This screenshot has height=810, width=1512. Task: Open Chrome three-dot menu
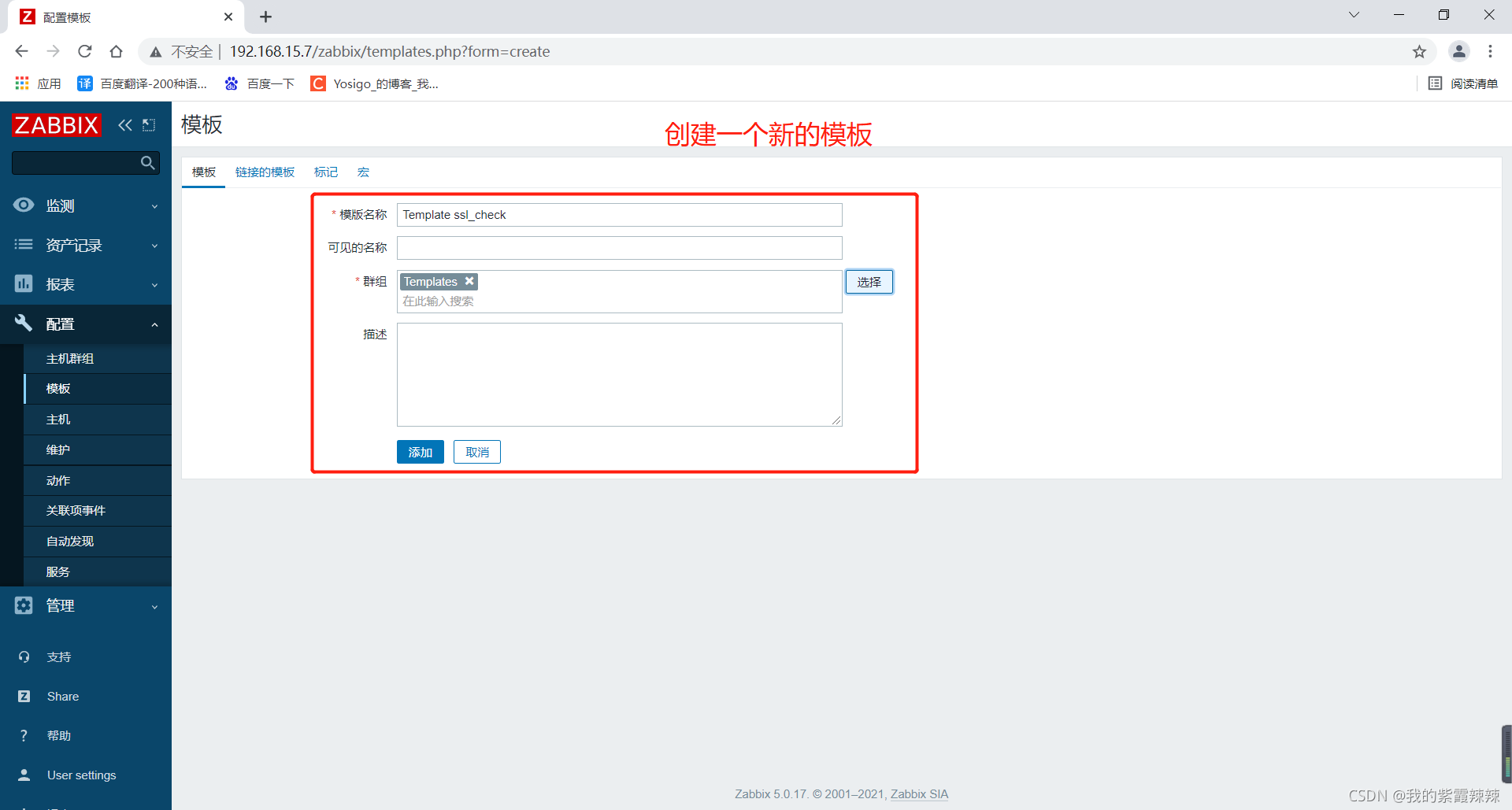coord(1490,51)
